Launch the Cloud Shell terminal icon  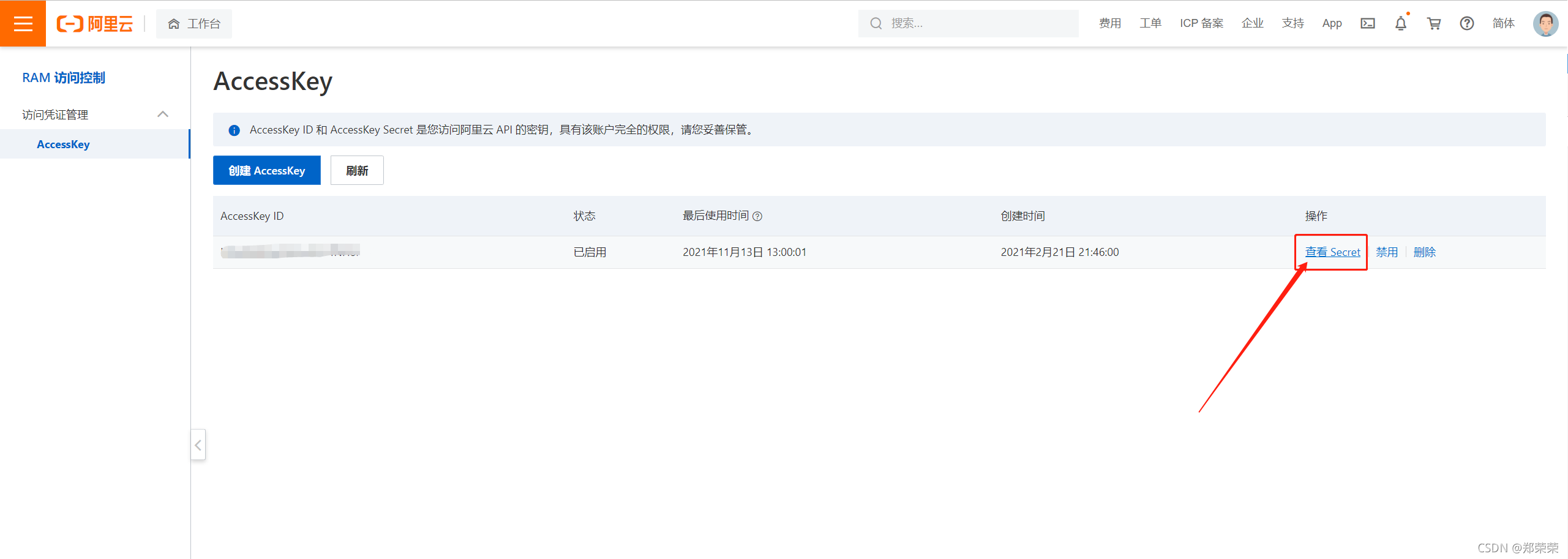[1367, 23]
